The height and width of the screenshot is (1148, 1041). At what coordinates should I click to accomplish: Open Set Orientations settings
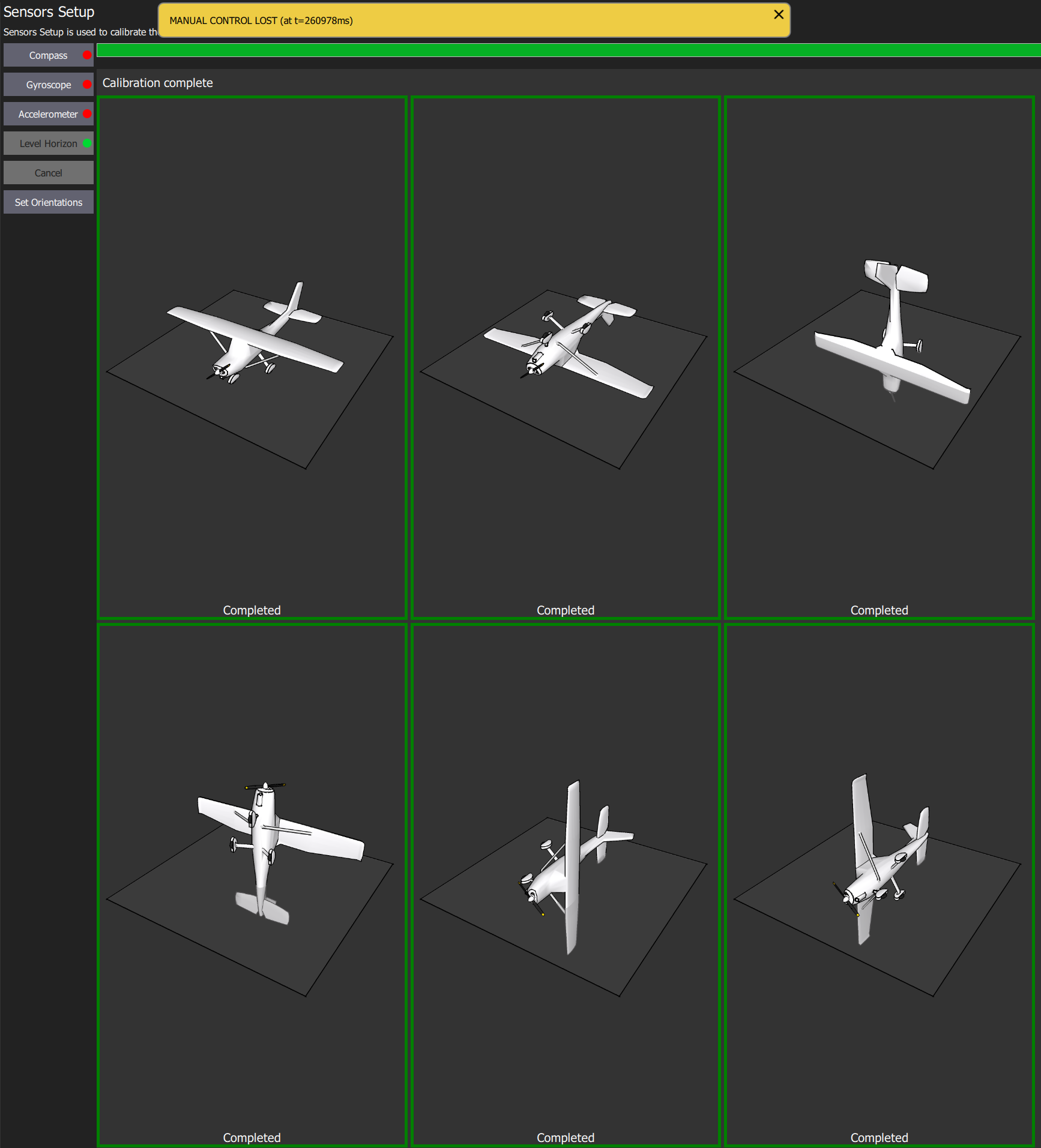48,202
